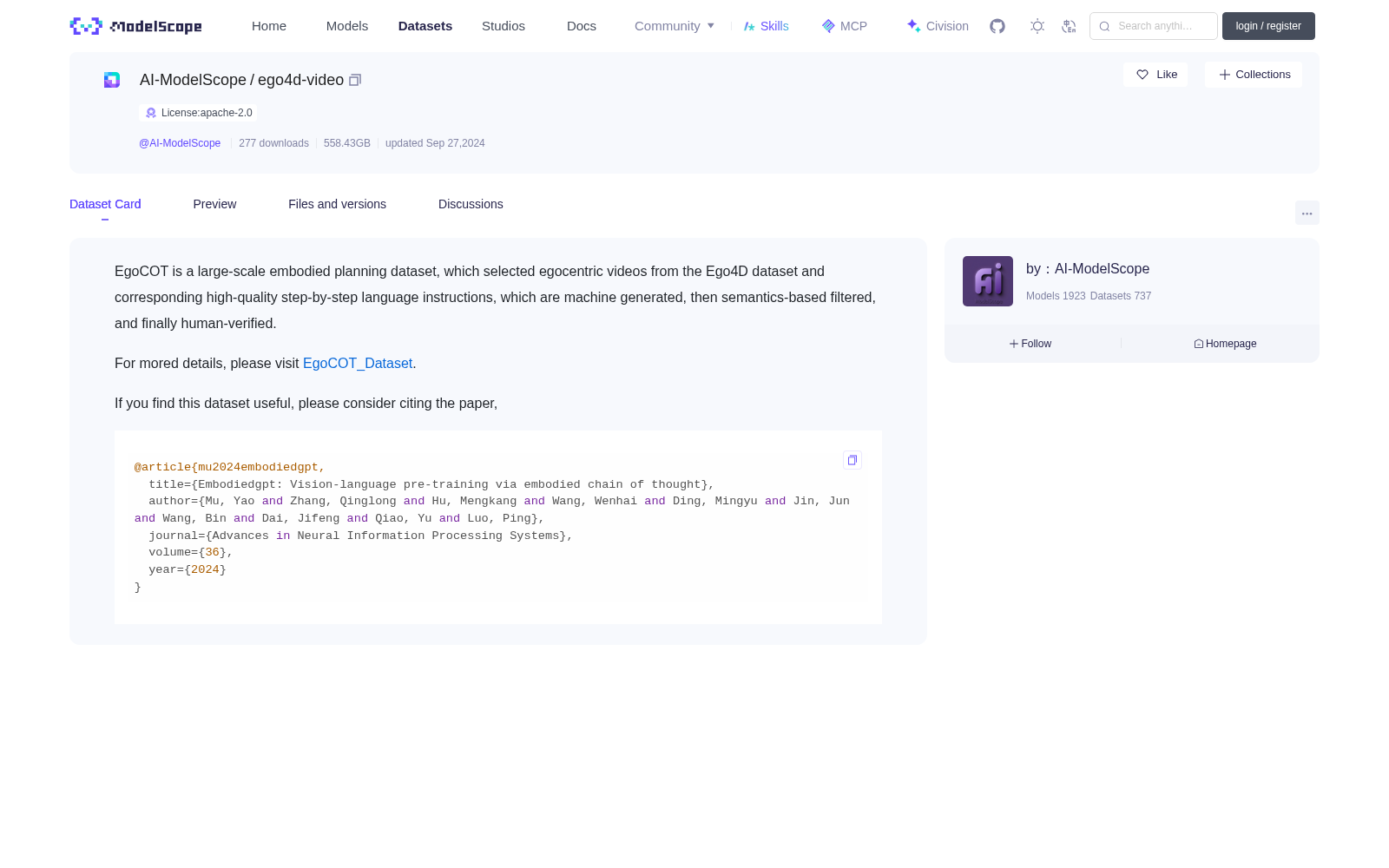Focus the Search anything field

tap(1154, 26)
